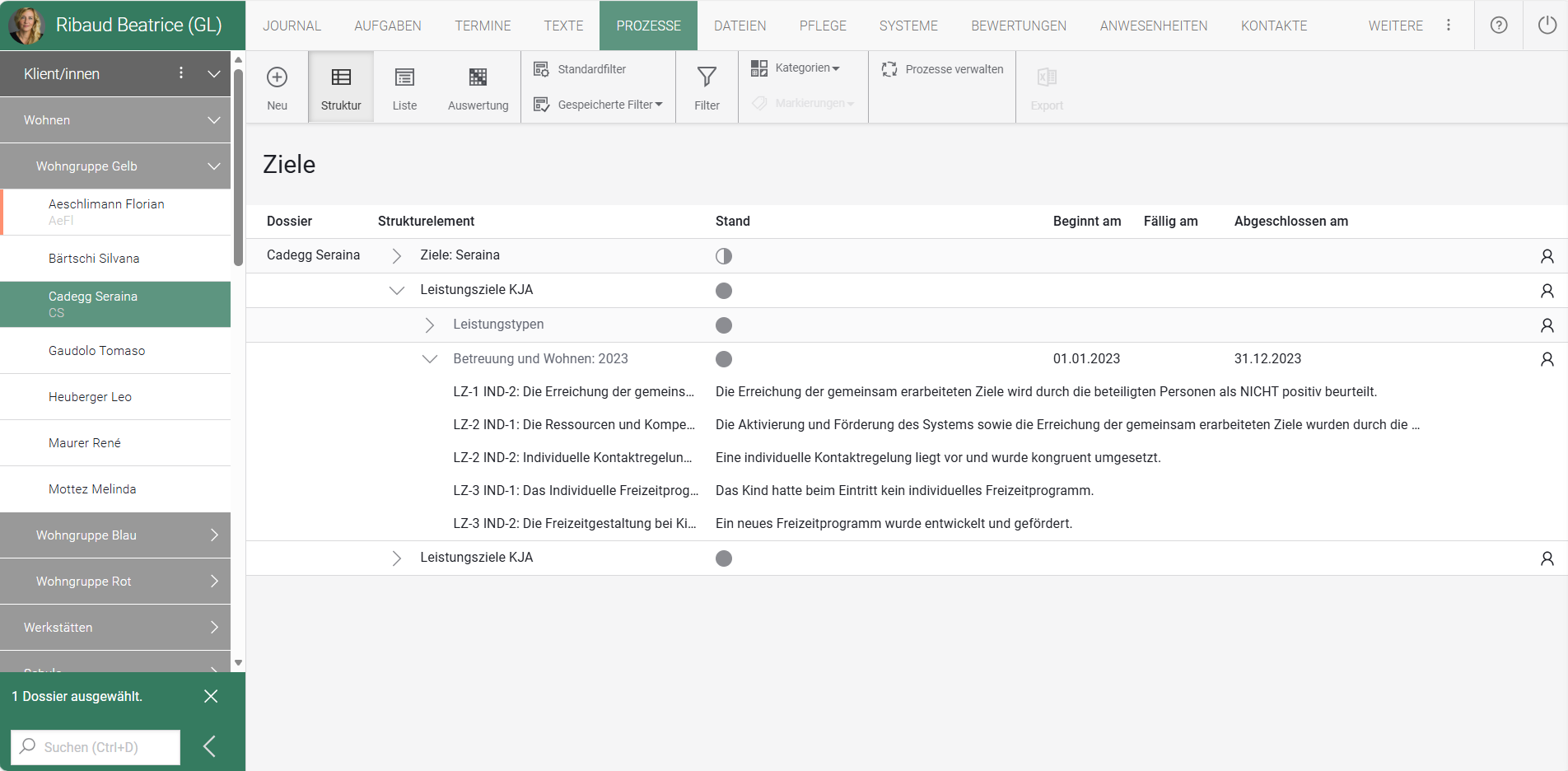Click the Neu plus icon

coord(277,77)
